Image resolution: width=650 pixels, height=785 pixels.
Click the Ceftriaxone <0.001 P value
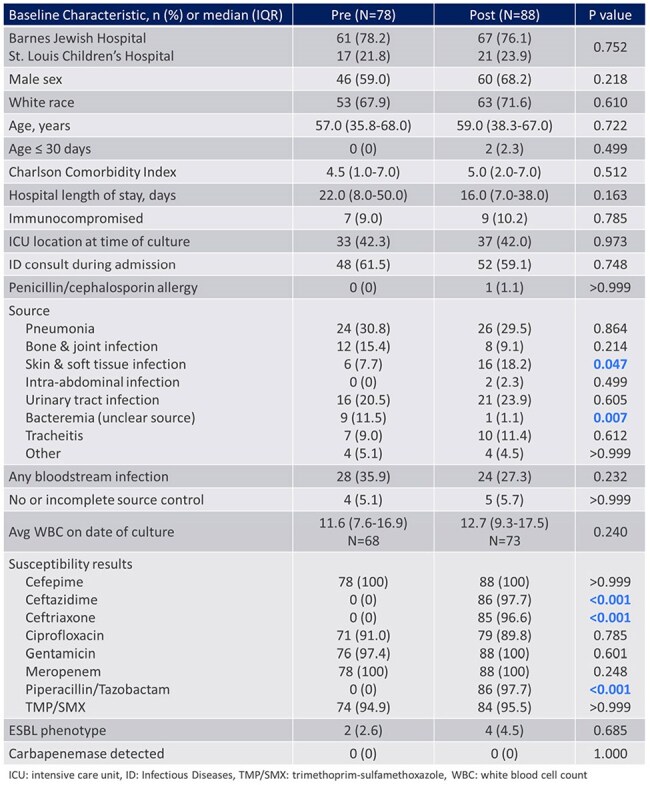pos(610,617)
